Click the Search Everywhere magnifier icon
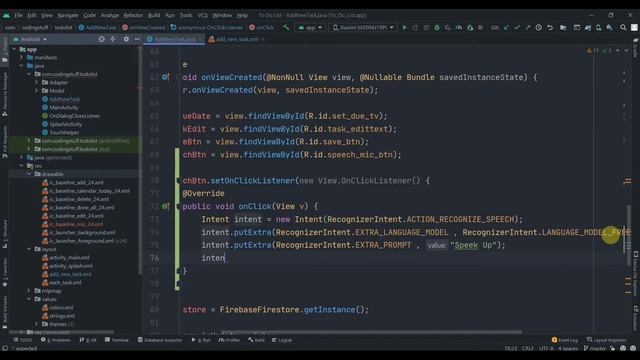Viewport: 640px width, 360px height. [623, 27]
